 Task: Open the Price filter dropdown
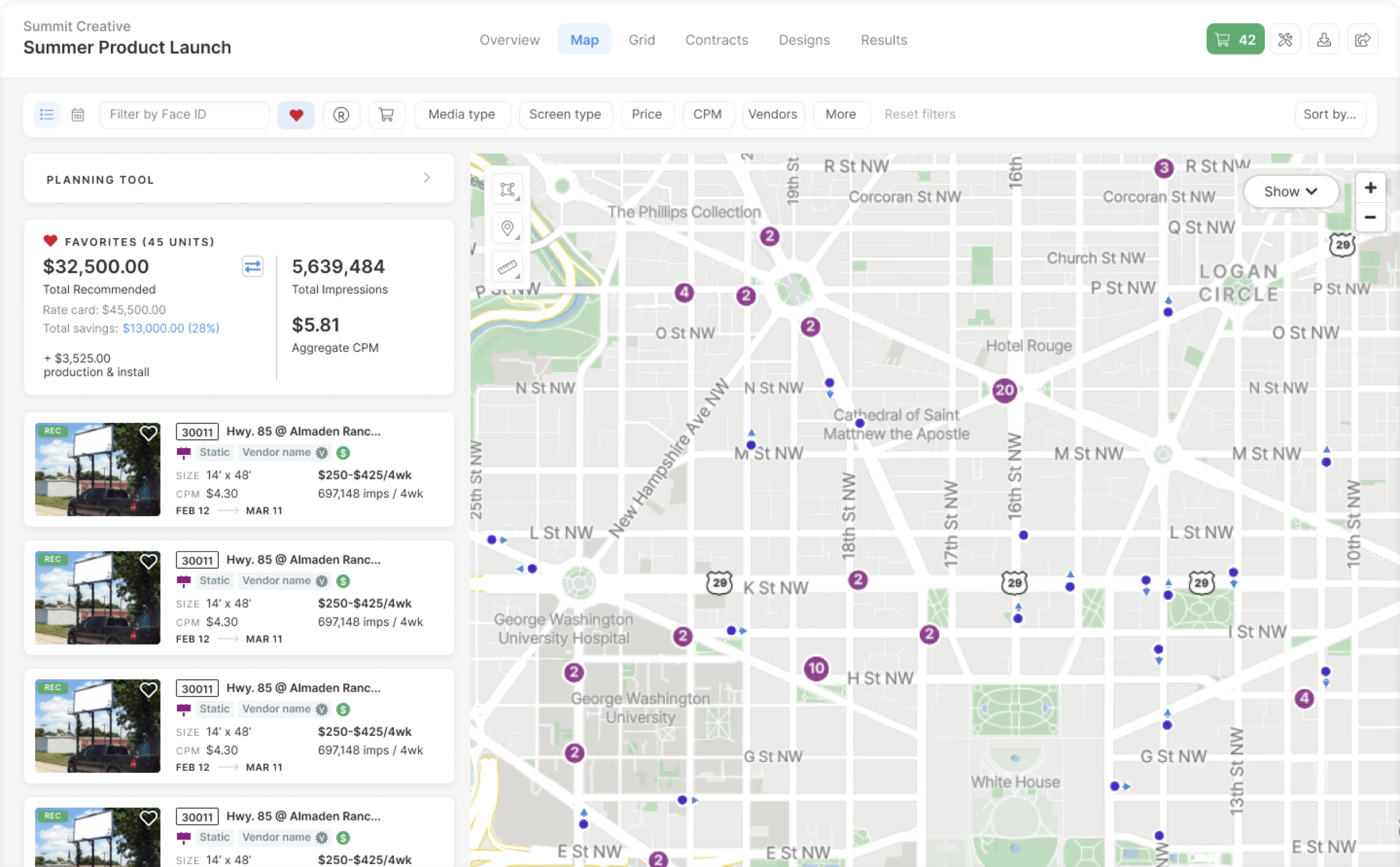click(x=647, y=114)
